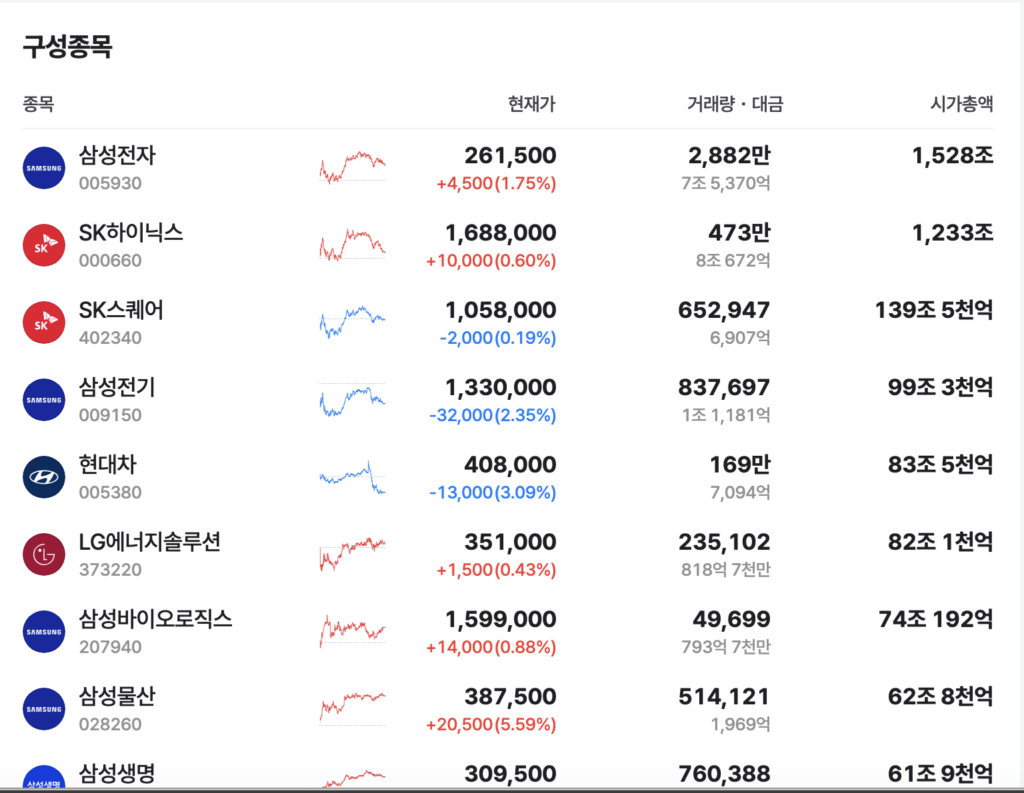Open the 삼성전자 stock name link
1024x793 pixels.
pos(117,155)
